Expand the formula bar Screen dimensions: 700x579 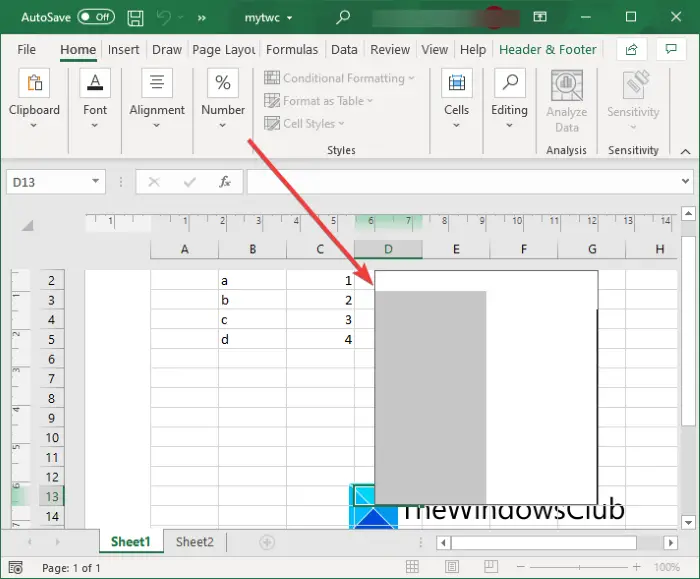point(685,181)
